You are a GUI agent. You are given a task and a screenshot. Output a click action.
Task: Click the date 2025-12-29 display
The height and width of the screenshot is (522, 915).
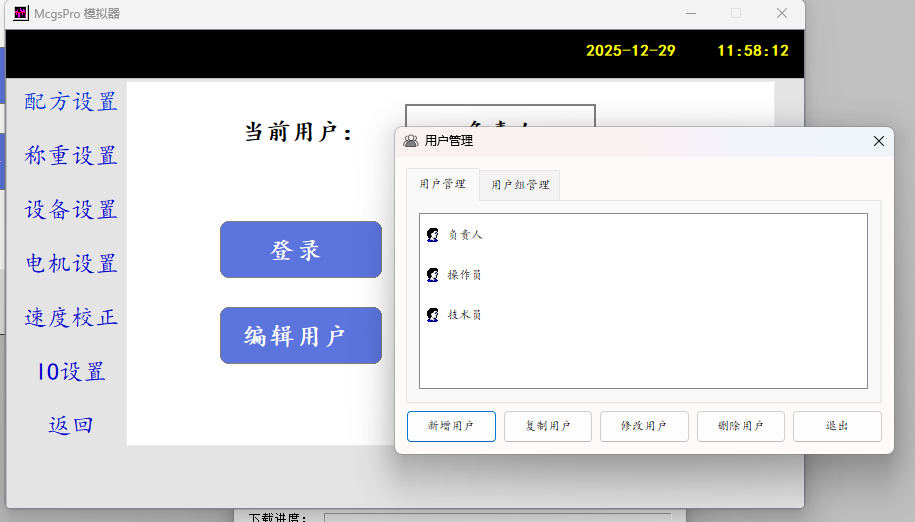631,51
